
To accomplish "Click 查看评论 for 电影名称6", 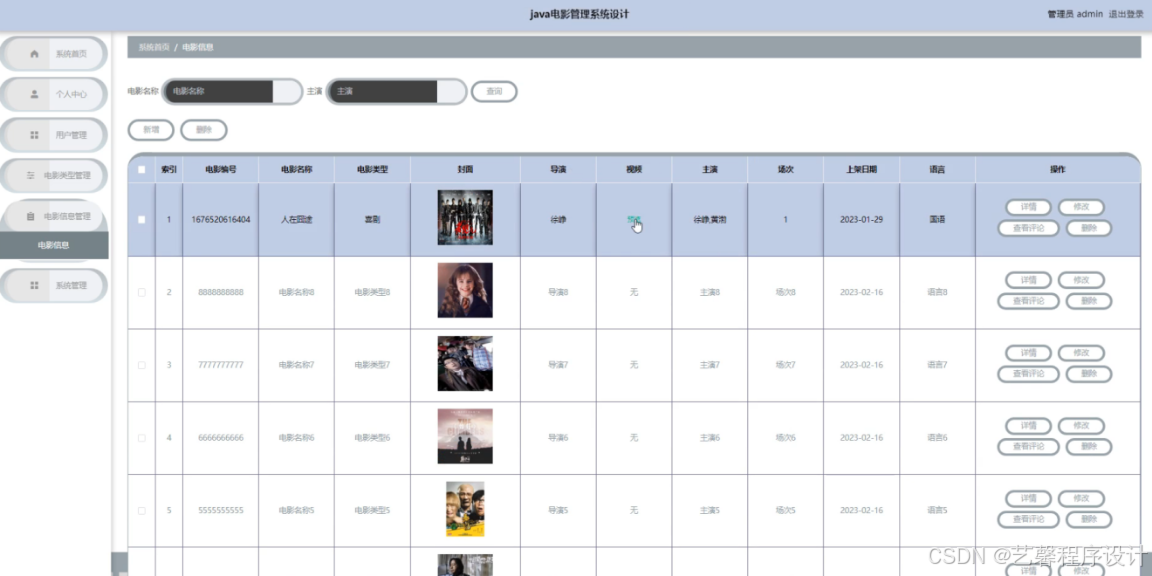I will (1028, 447).
